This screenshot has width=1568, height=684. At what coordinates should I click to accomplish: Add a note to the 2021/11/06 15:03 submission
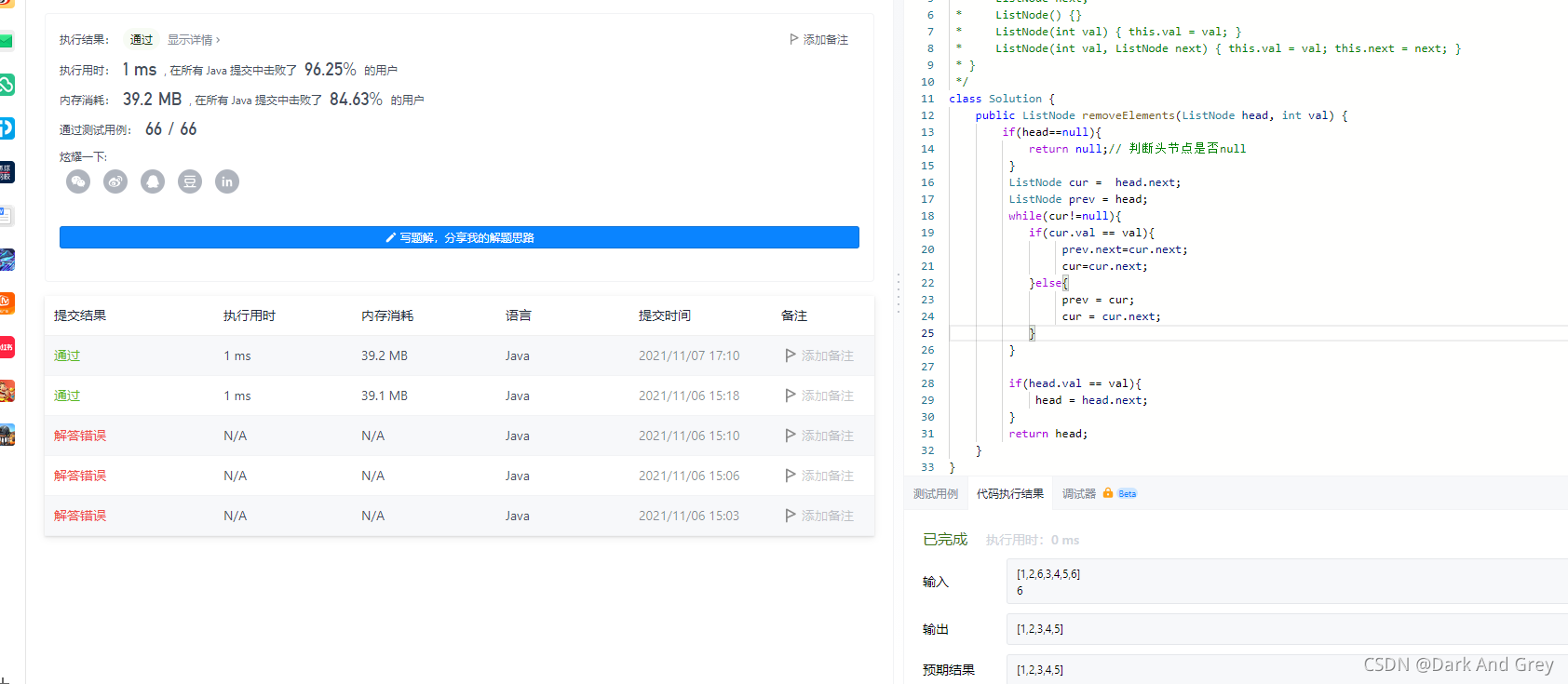point(819,516)
